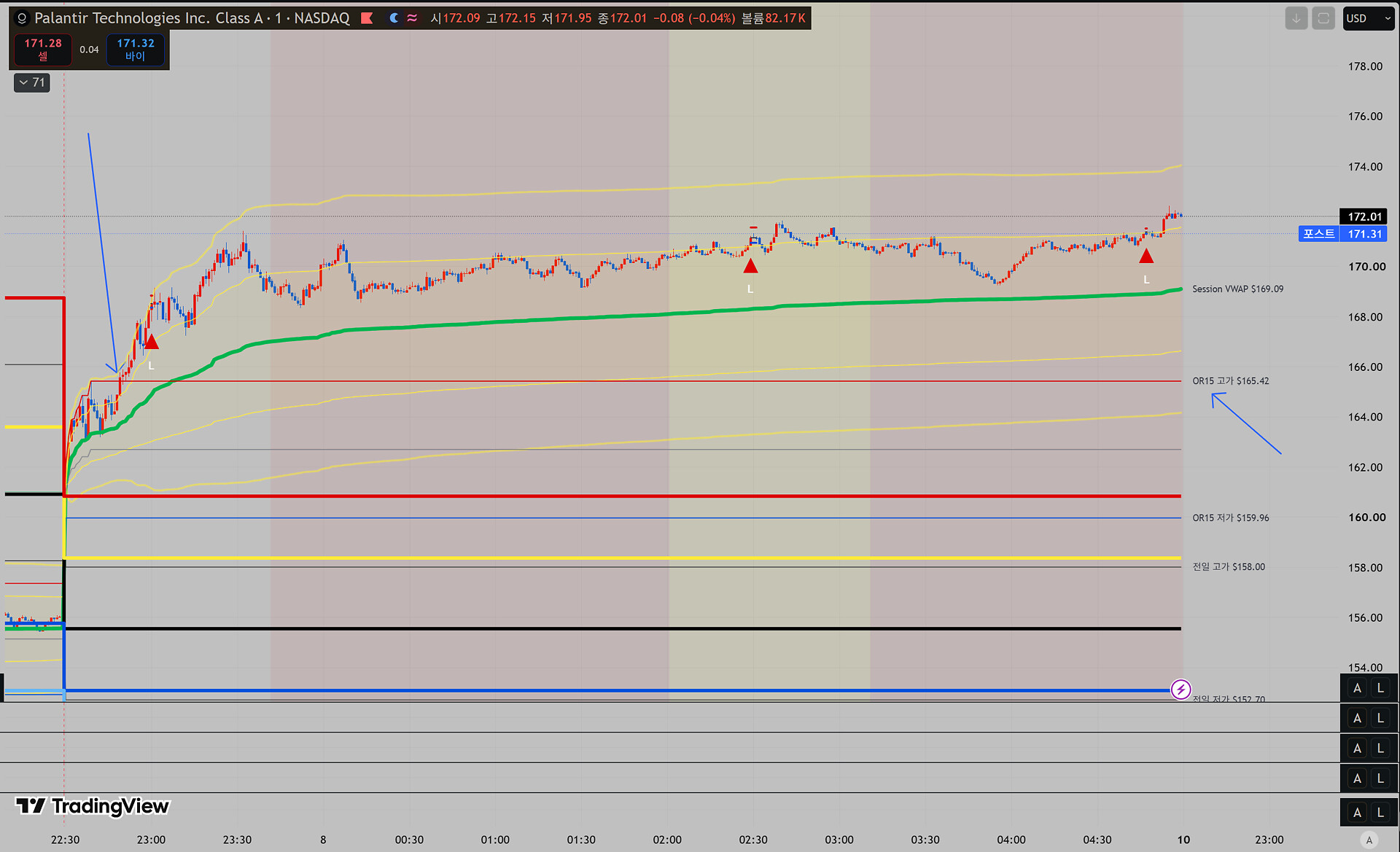
Task: Click the 166.00 price axis label
Action: coord(1365,367)
